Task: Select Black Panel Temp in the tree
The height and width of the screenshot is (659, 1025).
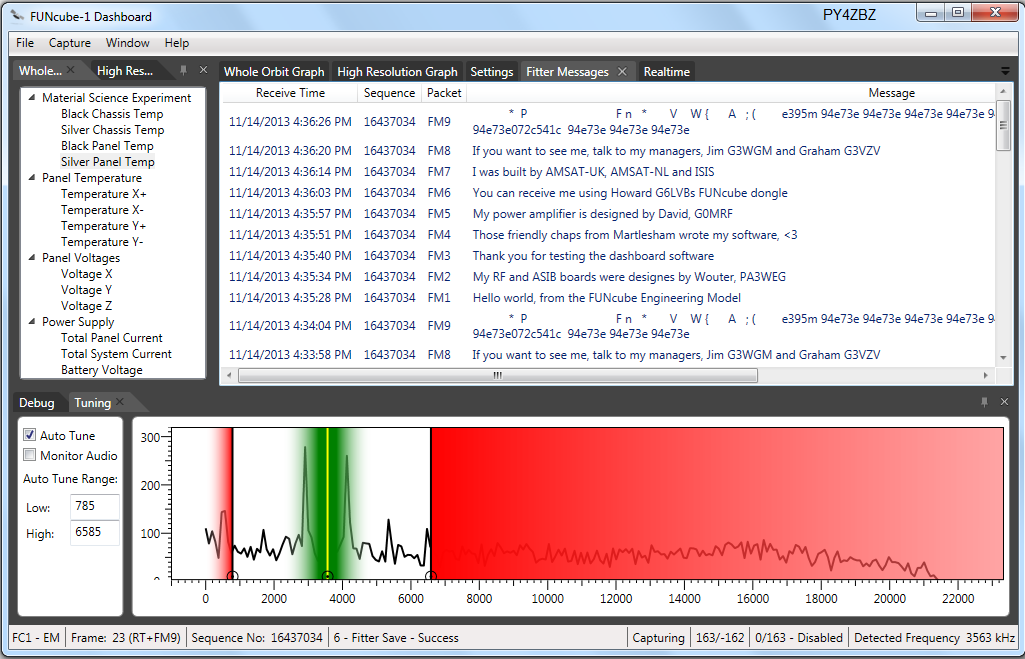Action: point(107,146)
